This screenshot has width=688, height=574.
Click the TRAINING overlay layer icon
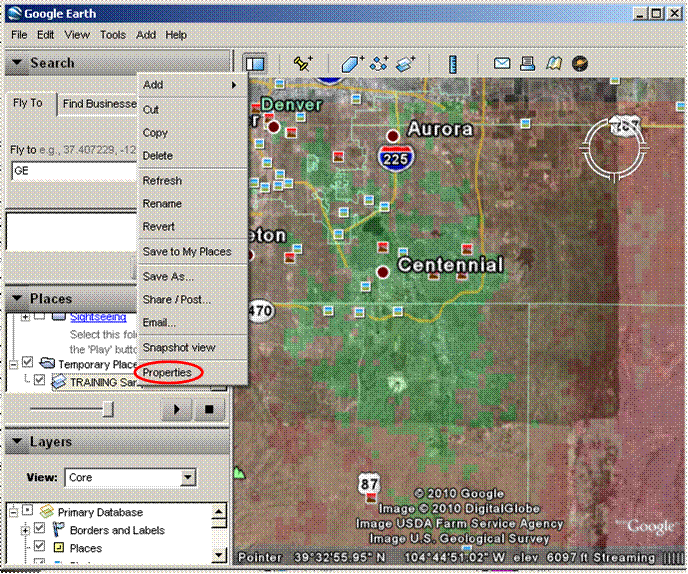pyautogui.click(x=59, y=382)
